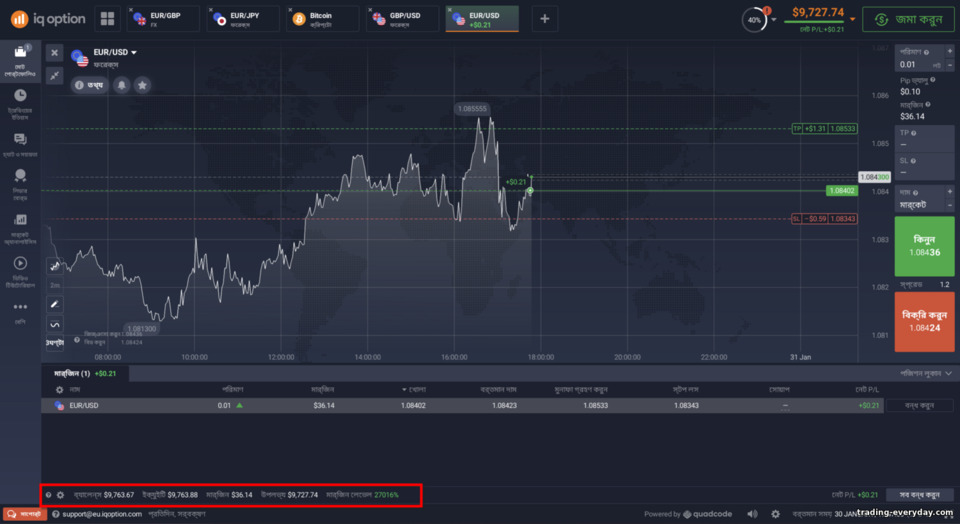The width and height of the screenshot is (960, 524).
Task: Add EUR/USD to favorites with star
Action: (x=142, y=85)
